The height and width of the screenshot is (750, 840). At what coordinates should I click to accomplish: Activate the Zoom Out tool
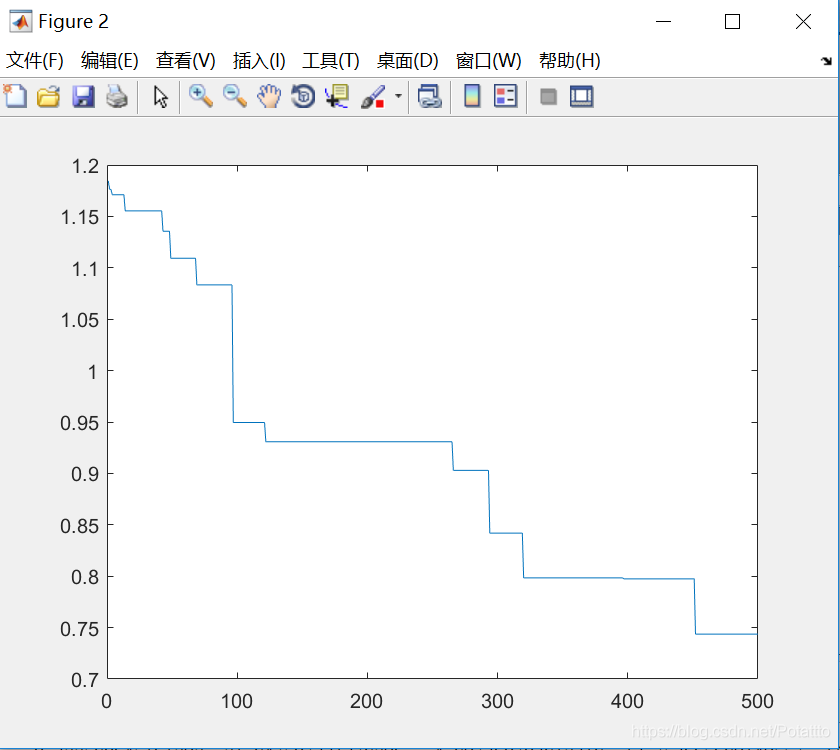235,96
